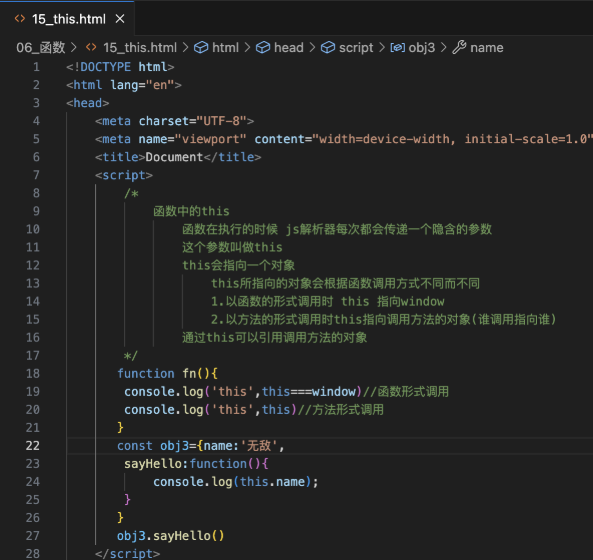The width and height of the screenshot is (593, 560).
Task: Expand chevron after html breadcrumb
Action: tap(247, 48)
